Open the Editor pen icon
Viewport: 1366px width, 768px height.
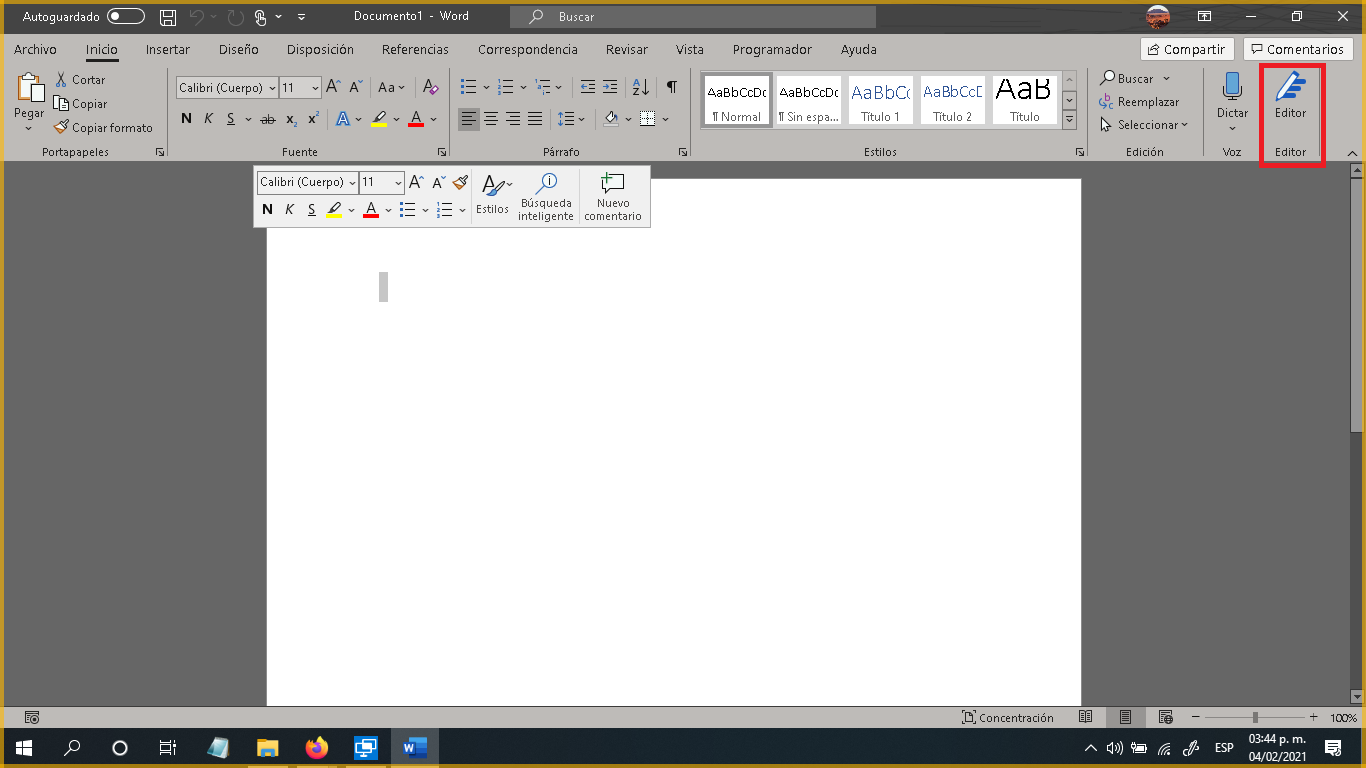pyautogui.click(x=1290, y=86)
